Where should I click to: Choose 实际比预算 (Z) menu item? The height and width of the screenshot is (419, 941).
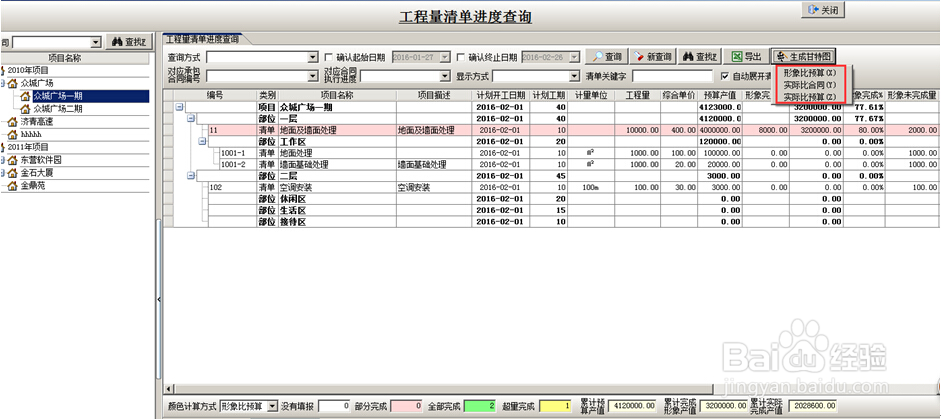point(810,97)
